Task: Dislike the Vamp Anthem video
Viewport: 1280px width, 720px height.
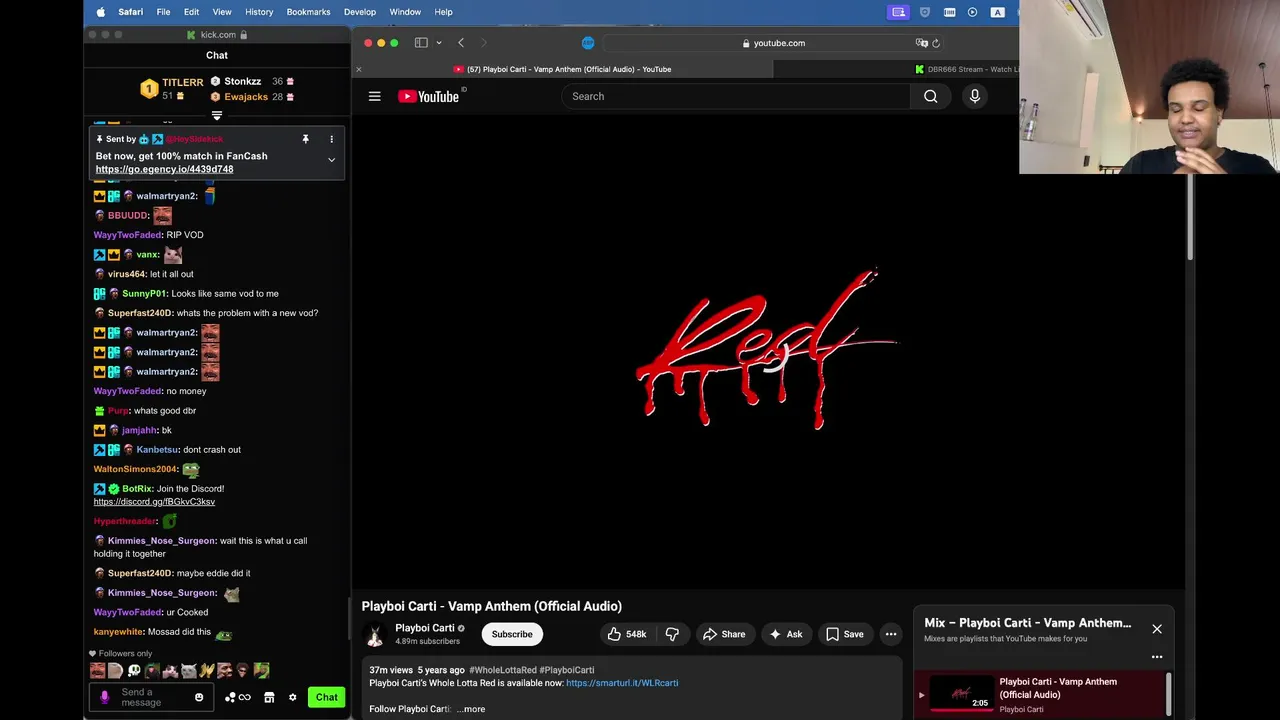Action: pos(672,634)
